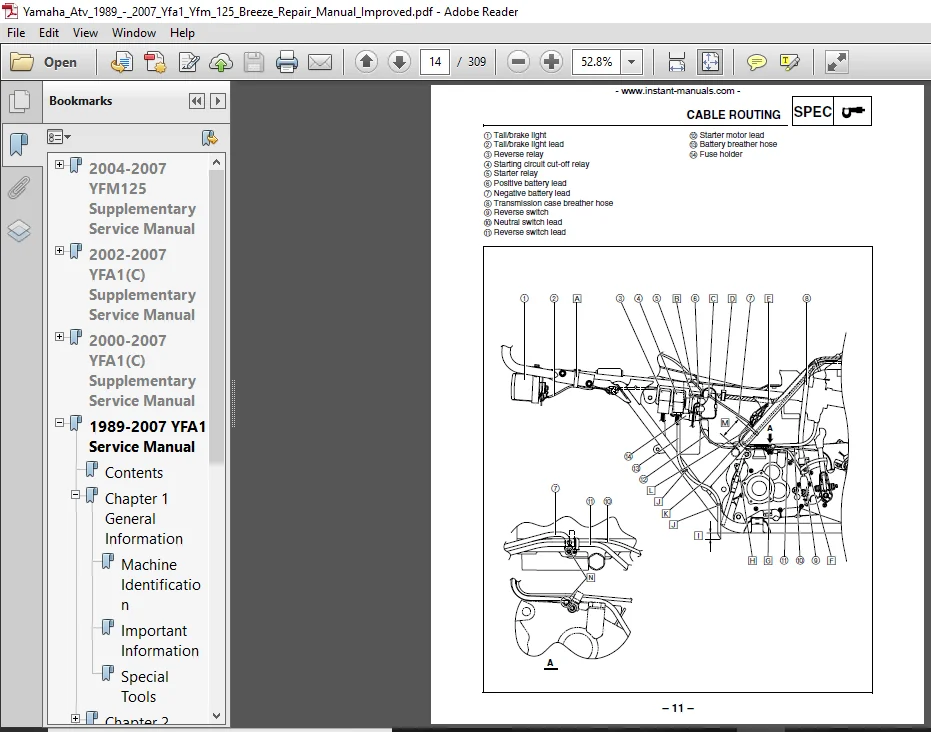Screen dimensions: 931x732
Task: Click the Bookmarks panel icon in the sidebar
Action: point(19,144)
